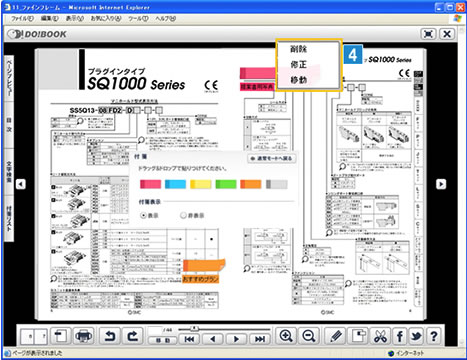Choose 削除 from the sticky note menu
Viewport: 467px width, 360px height.
299,49
